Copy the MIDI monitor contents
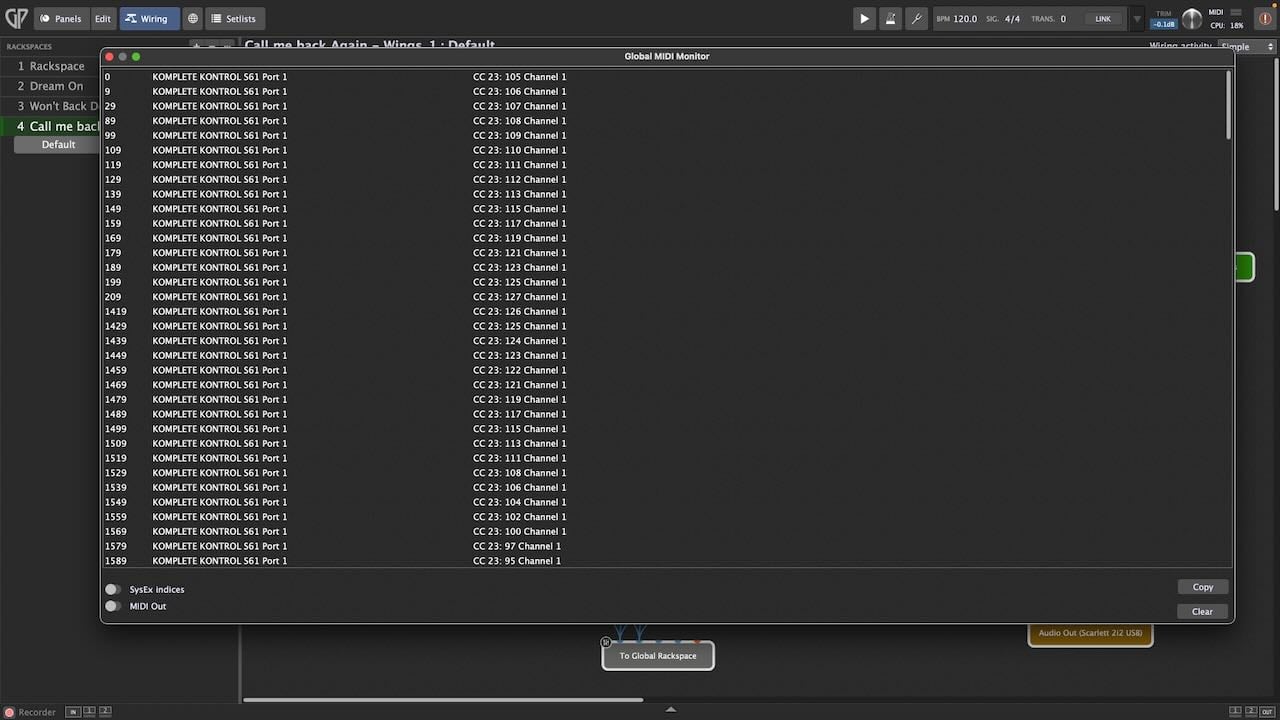The image size is (1280, 720). tap(1202, 587)
